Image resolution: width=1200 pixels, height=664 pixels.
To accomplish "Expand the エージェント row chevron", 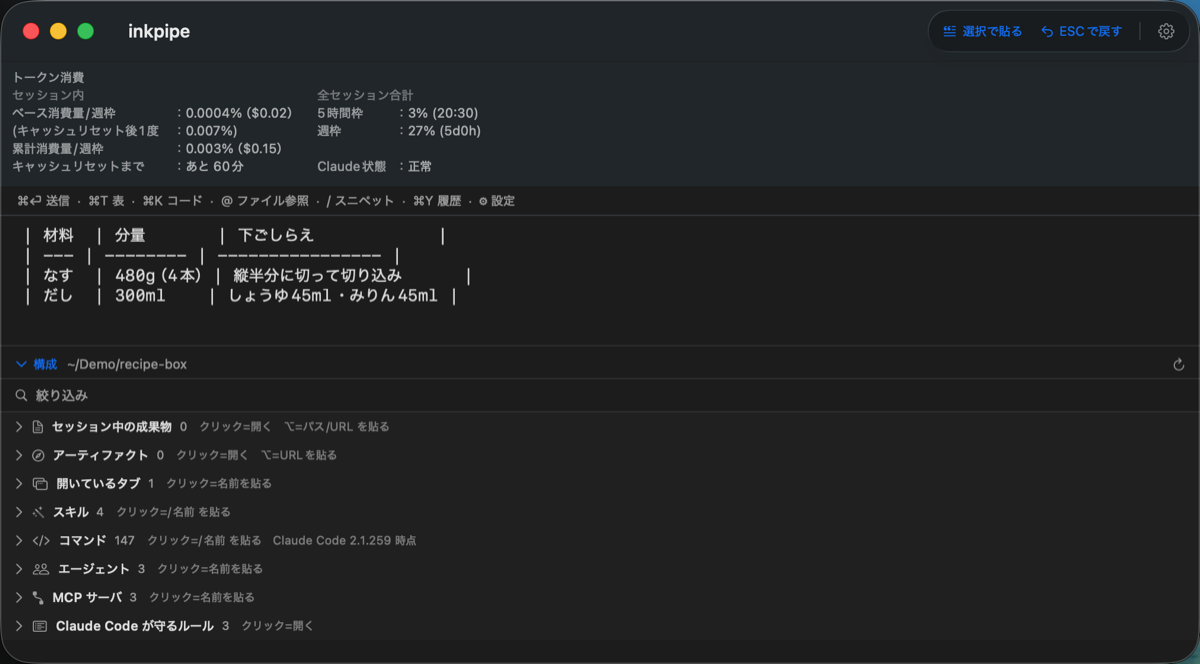I will [x=19, y=569].
